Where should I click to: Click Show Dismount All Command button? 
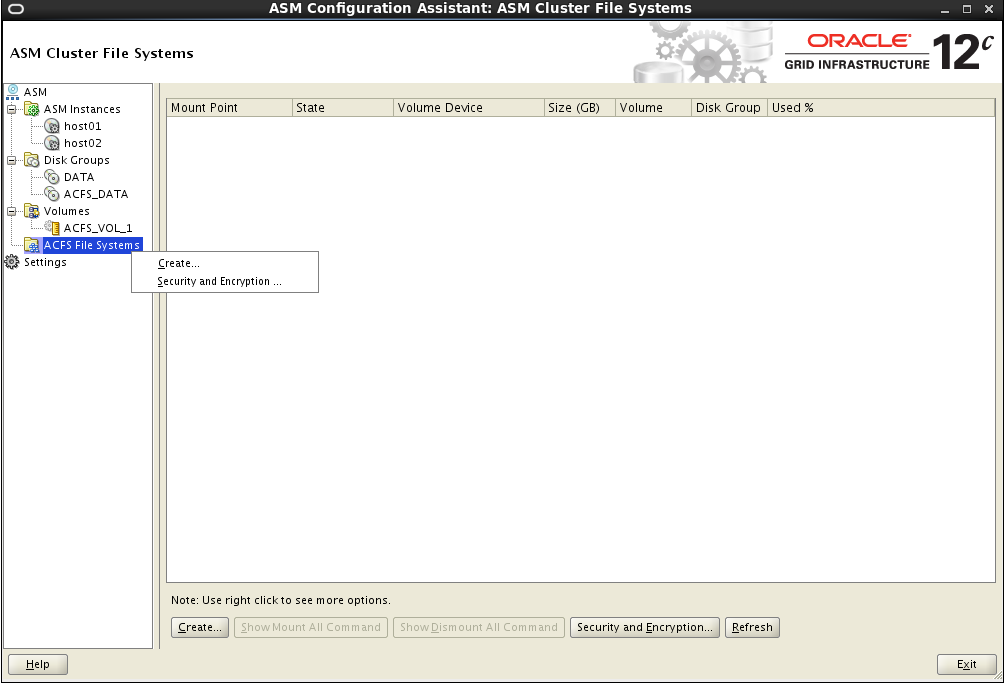coord(479,627)
